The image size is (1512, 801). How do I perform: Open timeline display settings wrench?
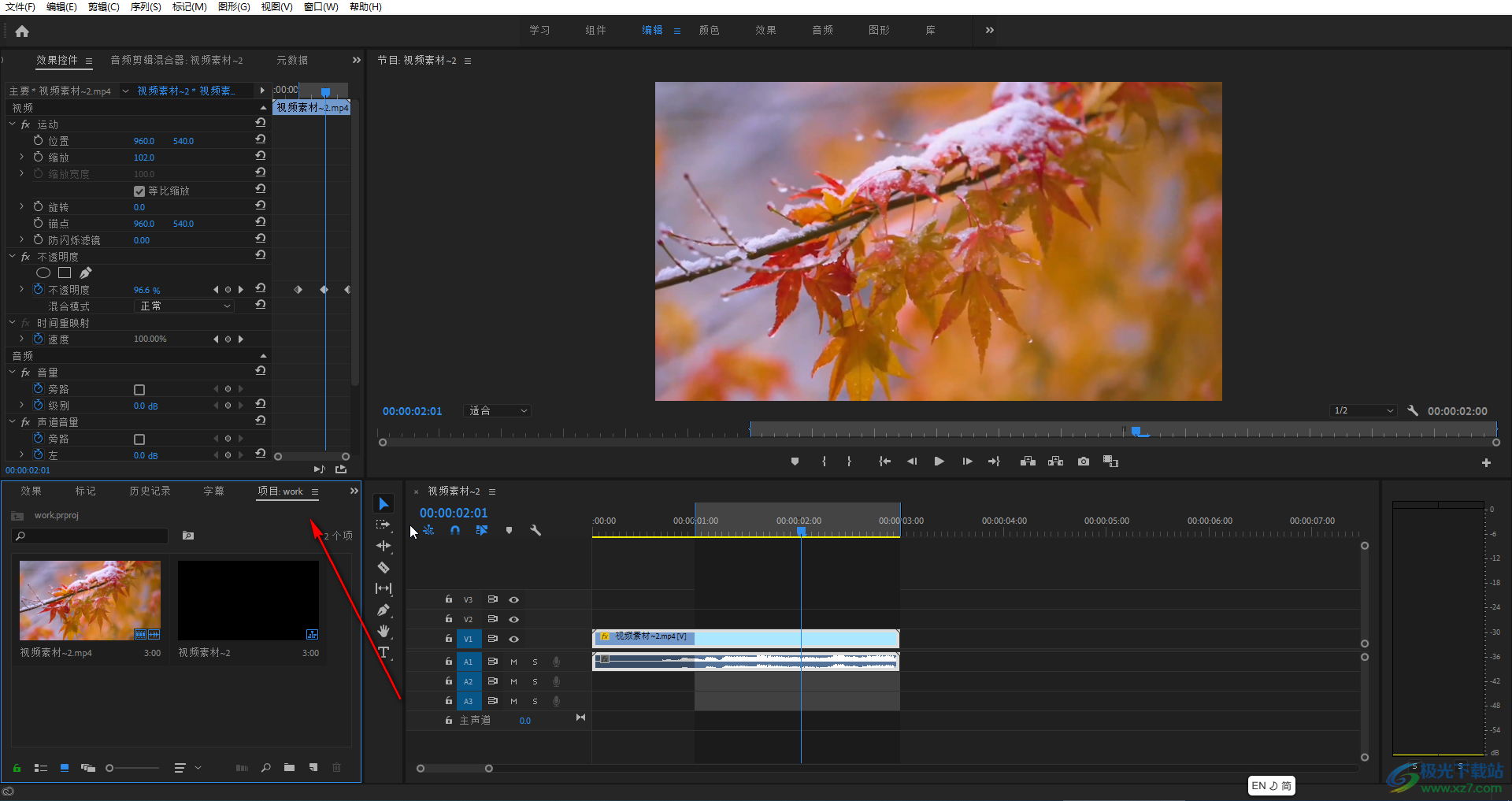click(x=535, y=531)
